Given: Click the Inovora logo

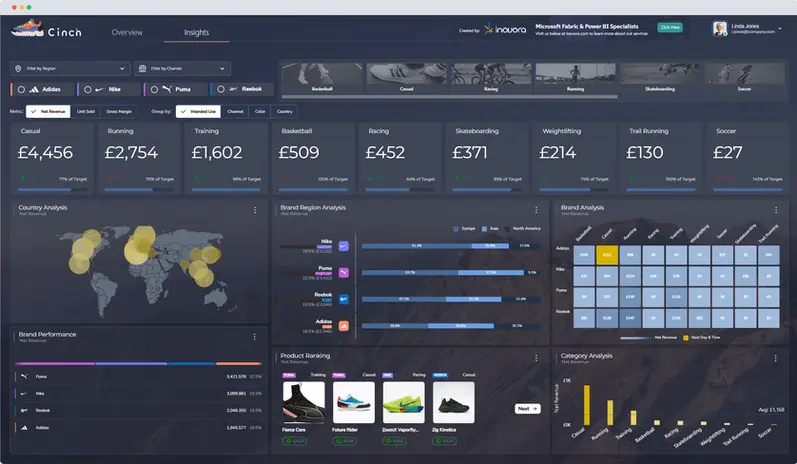Looking at the screenshot, I should click(x=505, y=29).
